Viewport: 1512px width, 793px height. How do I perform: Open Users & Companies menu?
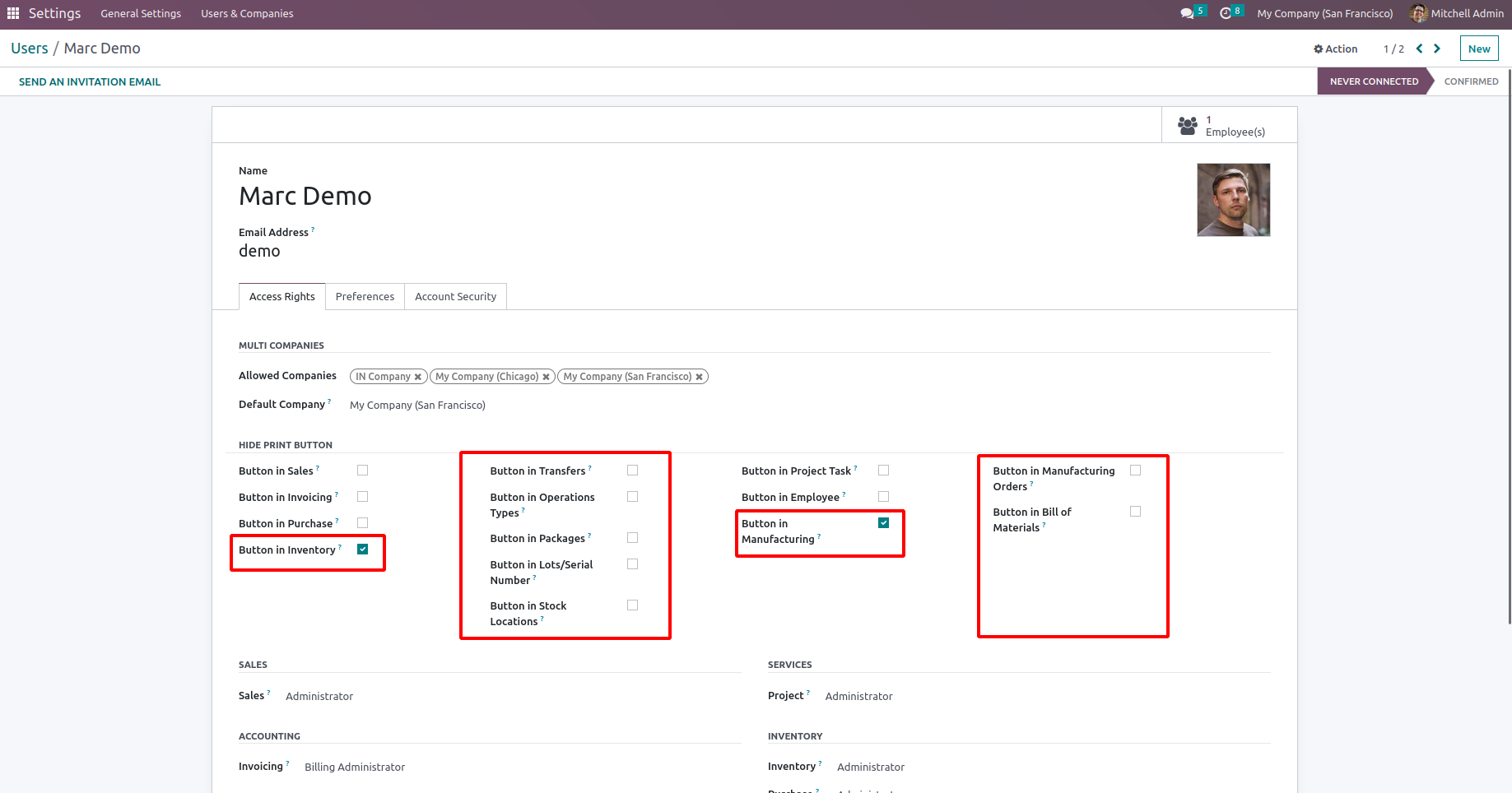(247, 13)
